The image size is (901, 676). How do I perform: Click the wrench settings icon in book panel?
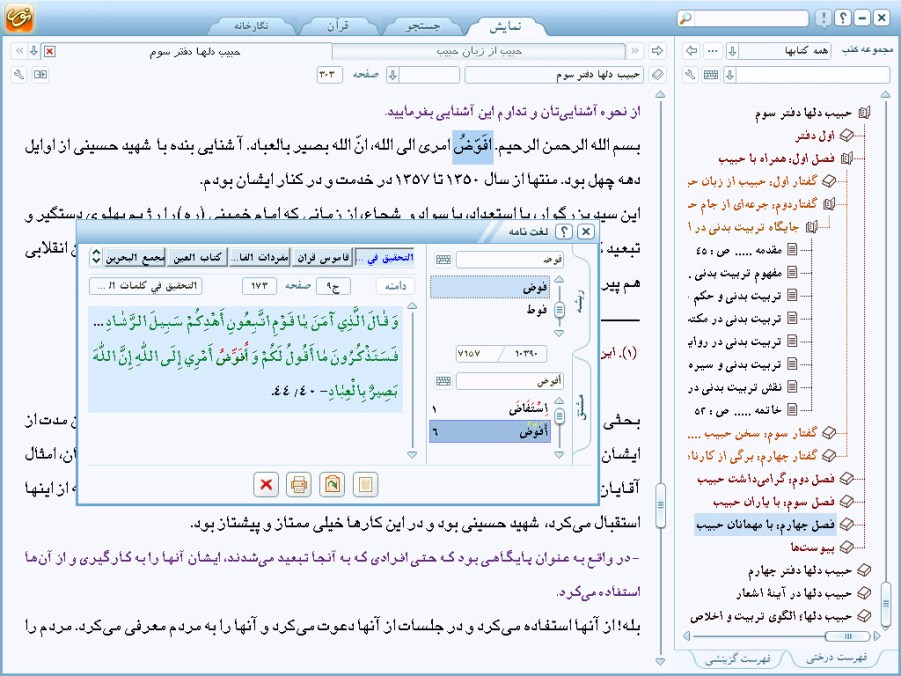690,75
